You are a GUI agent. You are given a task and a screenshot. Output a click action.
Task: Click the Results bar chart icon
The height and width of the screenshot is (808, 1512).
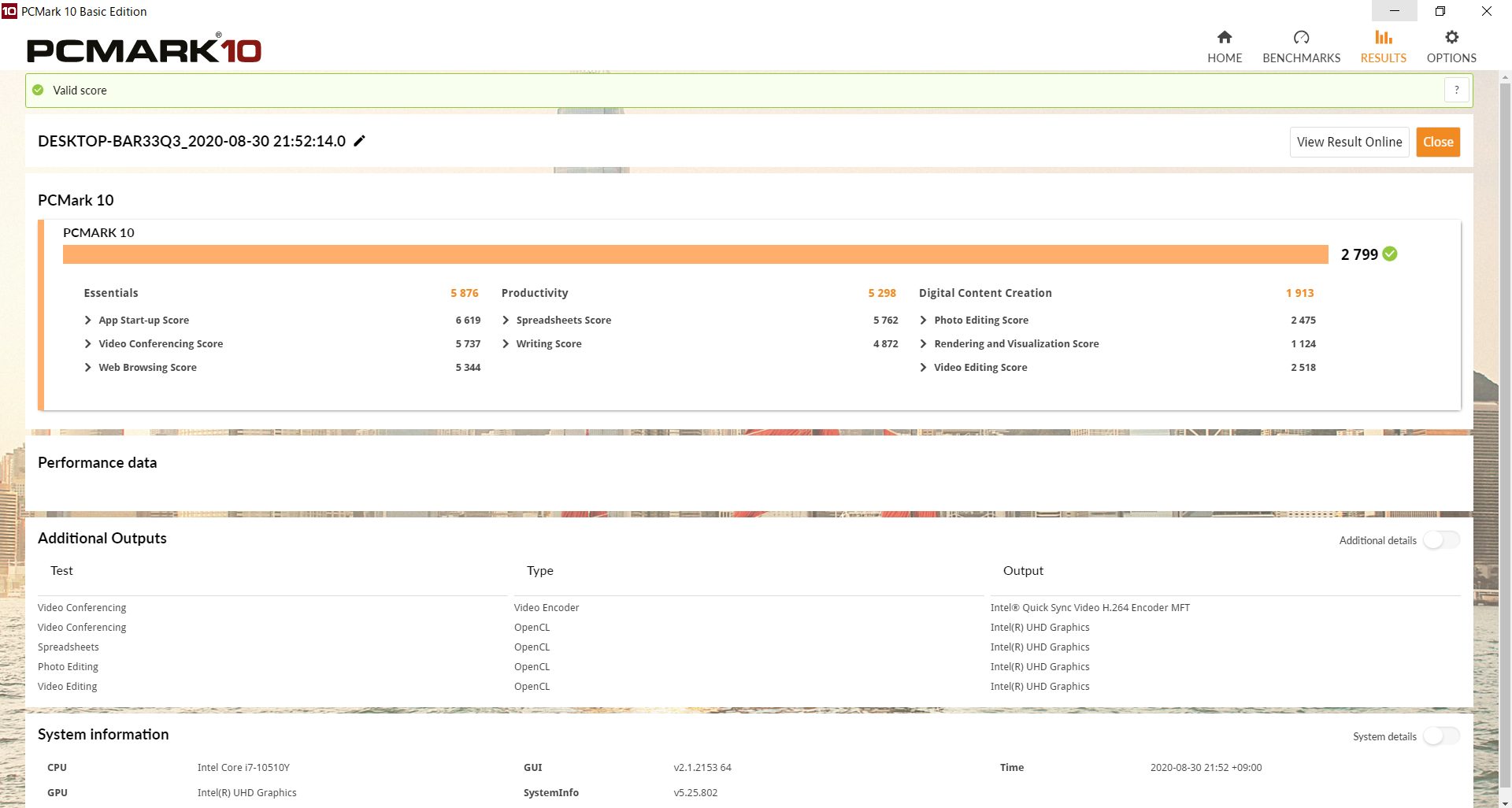click(1384, 37)
